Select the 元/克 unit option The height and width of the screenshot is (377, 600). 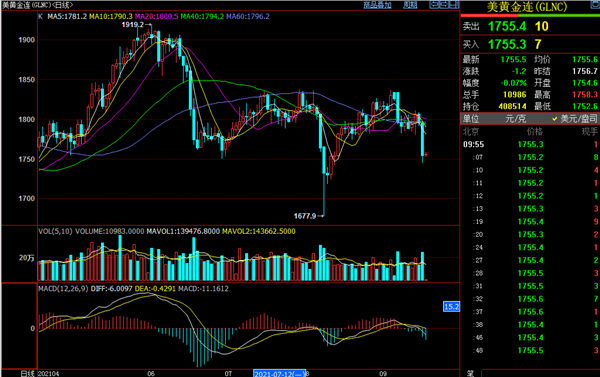pos(515,119)
